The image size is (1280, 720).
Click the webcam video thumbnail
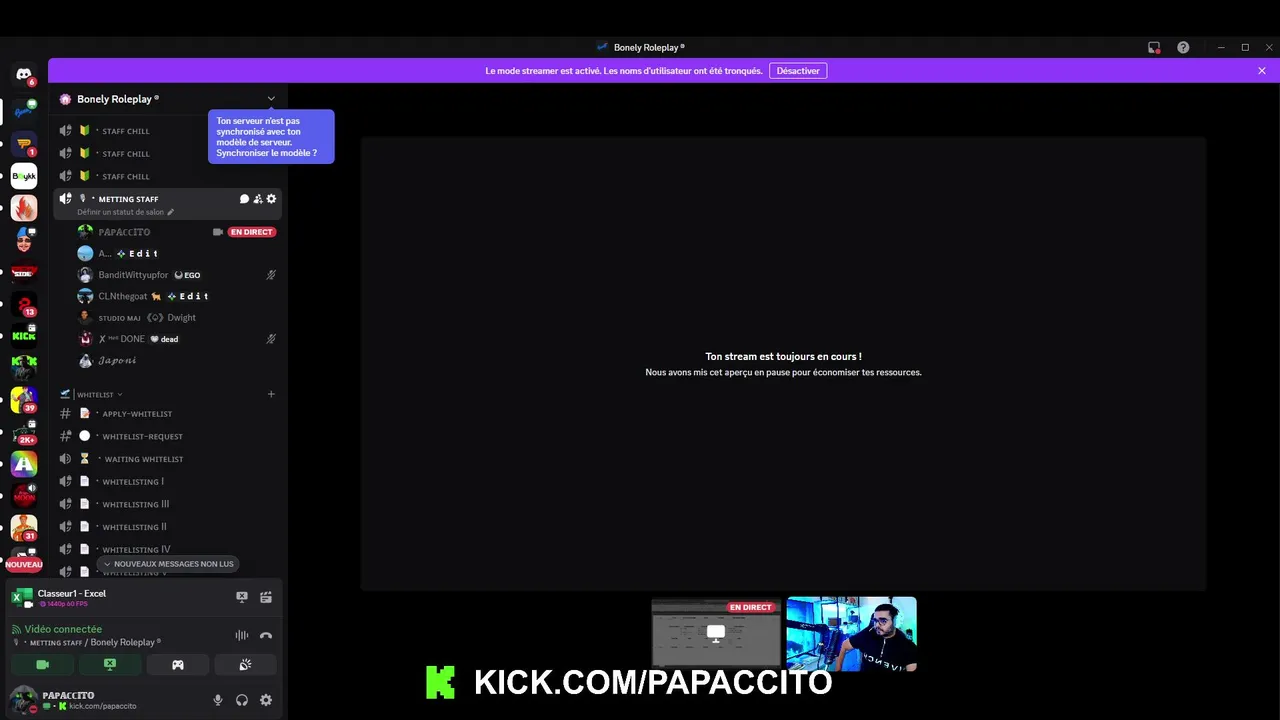click(852, 634)
